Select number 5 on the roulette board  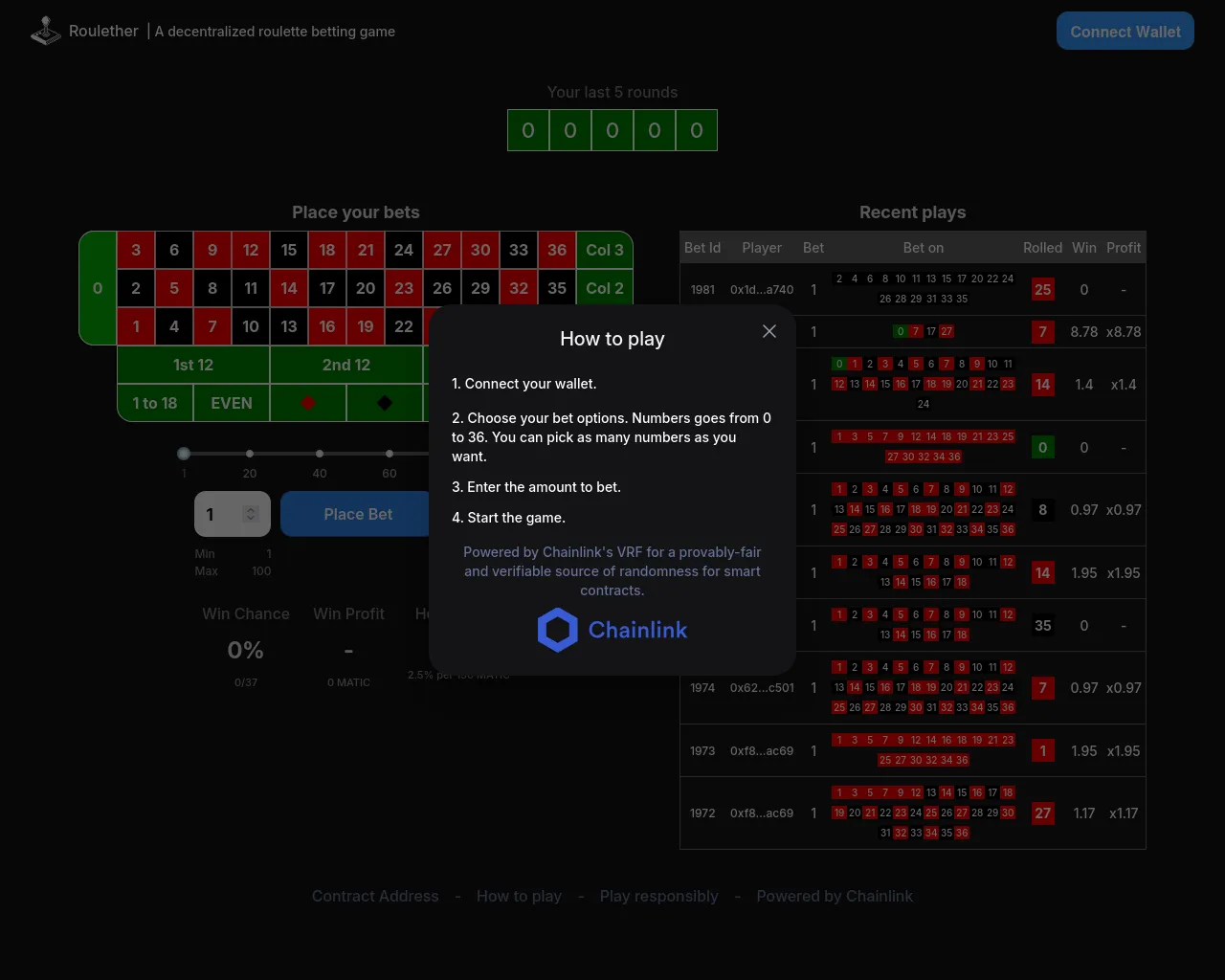tap(174, 288)
